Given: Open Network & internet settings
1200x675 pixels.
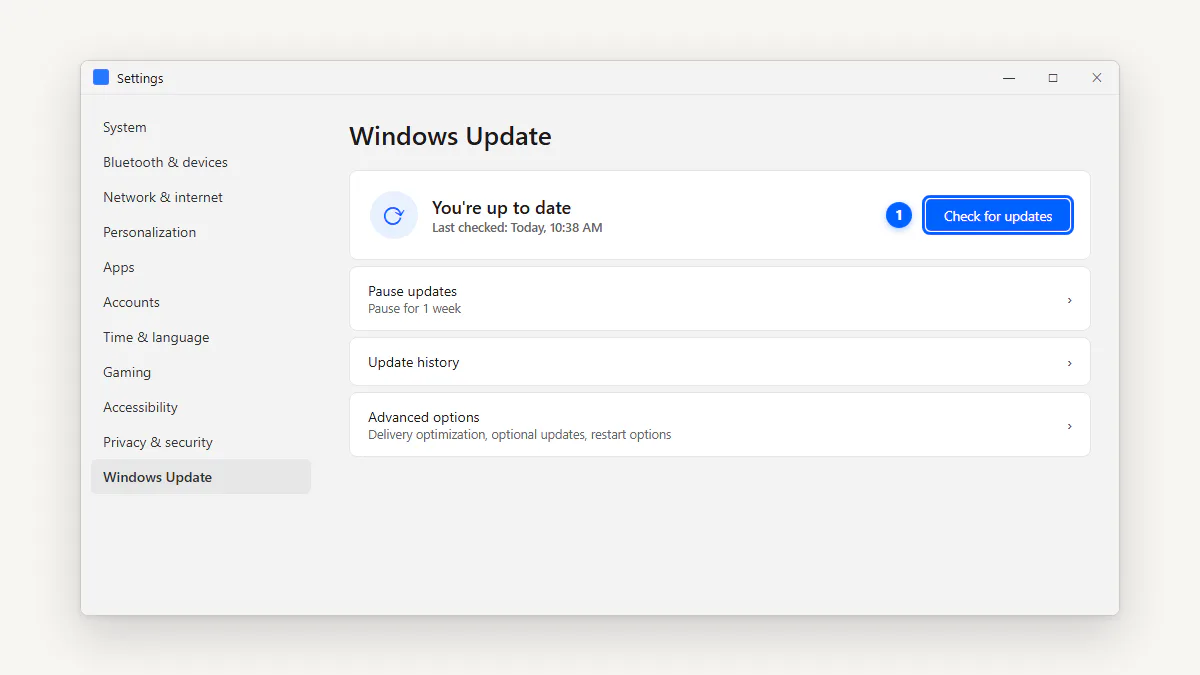Looking at the screenshot, I should 201,197.
